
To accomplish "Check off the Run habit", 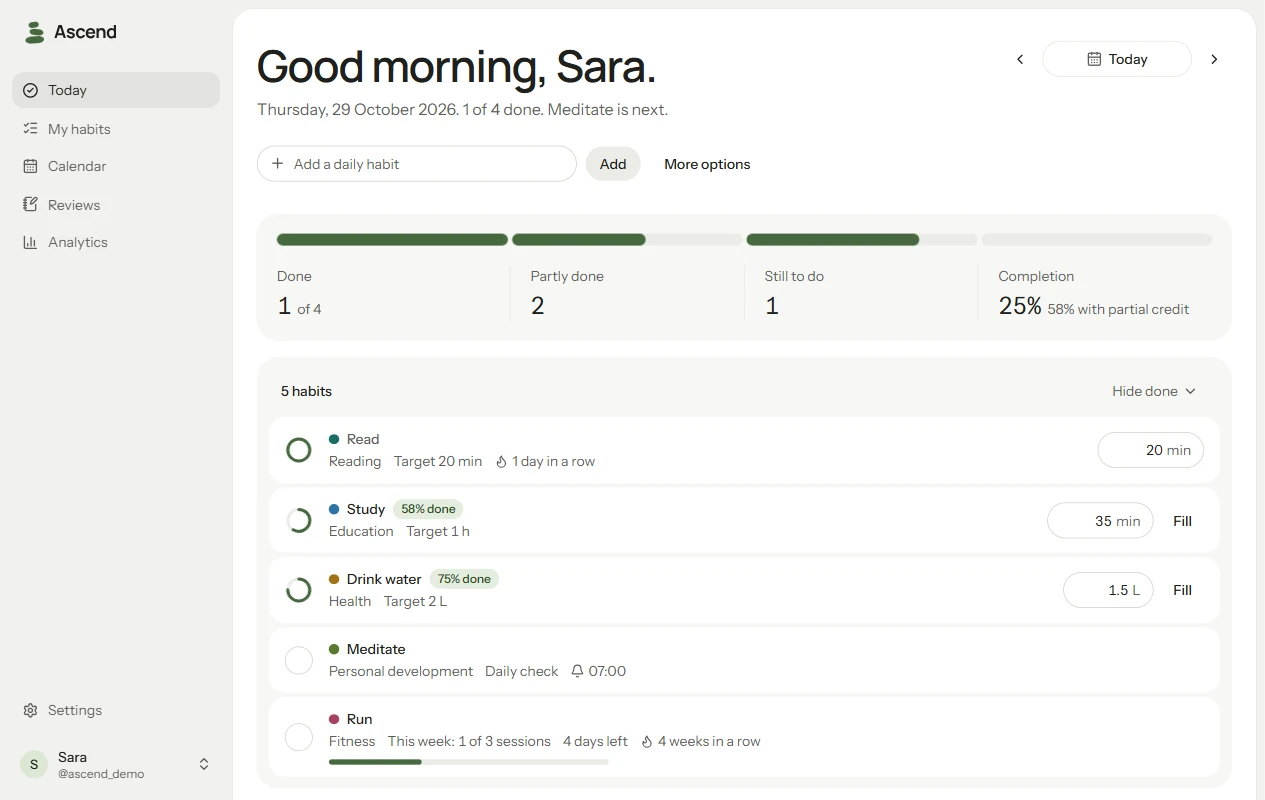I will pos(299,738).
